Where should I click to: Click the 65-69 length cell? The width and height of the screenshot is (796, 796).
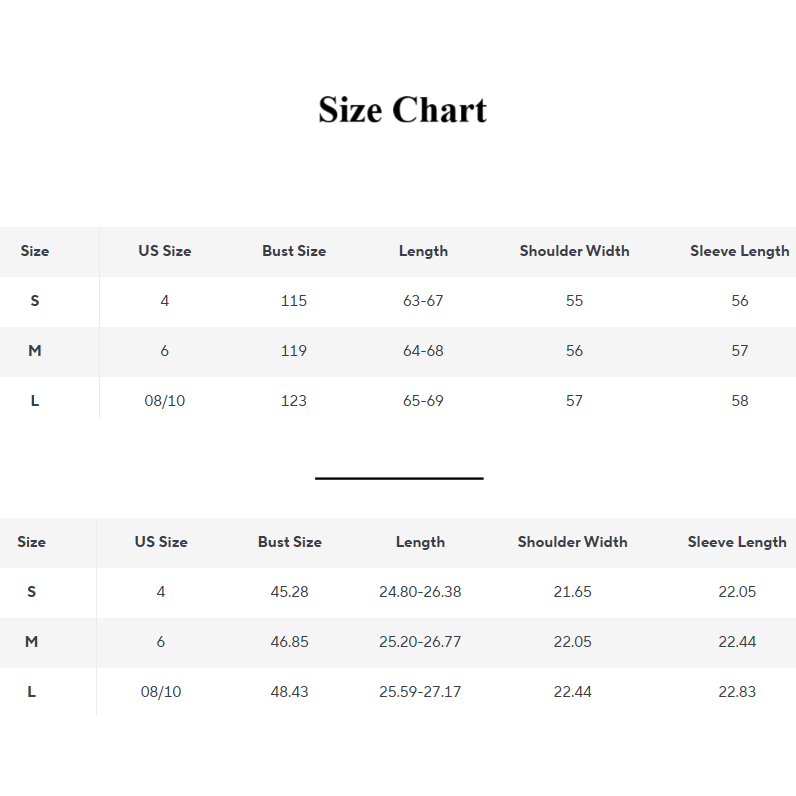click(x=423, y=401)
